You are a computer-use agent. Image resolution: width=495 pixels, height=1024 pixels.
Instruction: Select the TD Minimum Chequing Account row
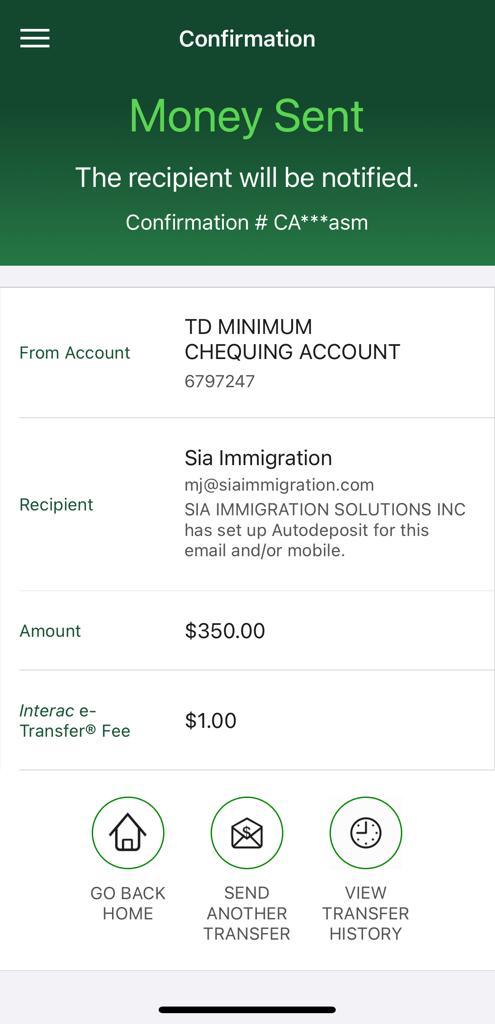[x=248, y=353]
